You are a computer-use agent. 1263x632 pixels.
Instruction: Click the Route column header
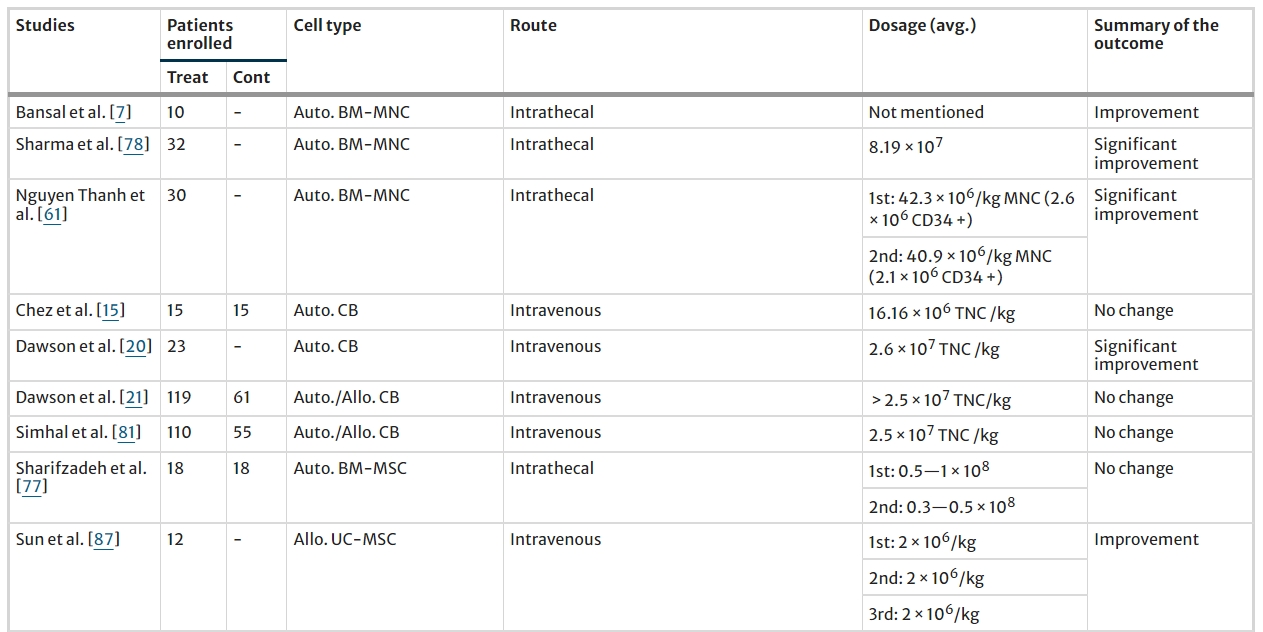pyautogui.click(x=533, y=26)
